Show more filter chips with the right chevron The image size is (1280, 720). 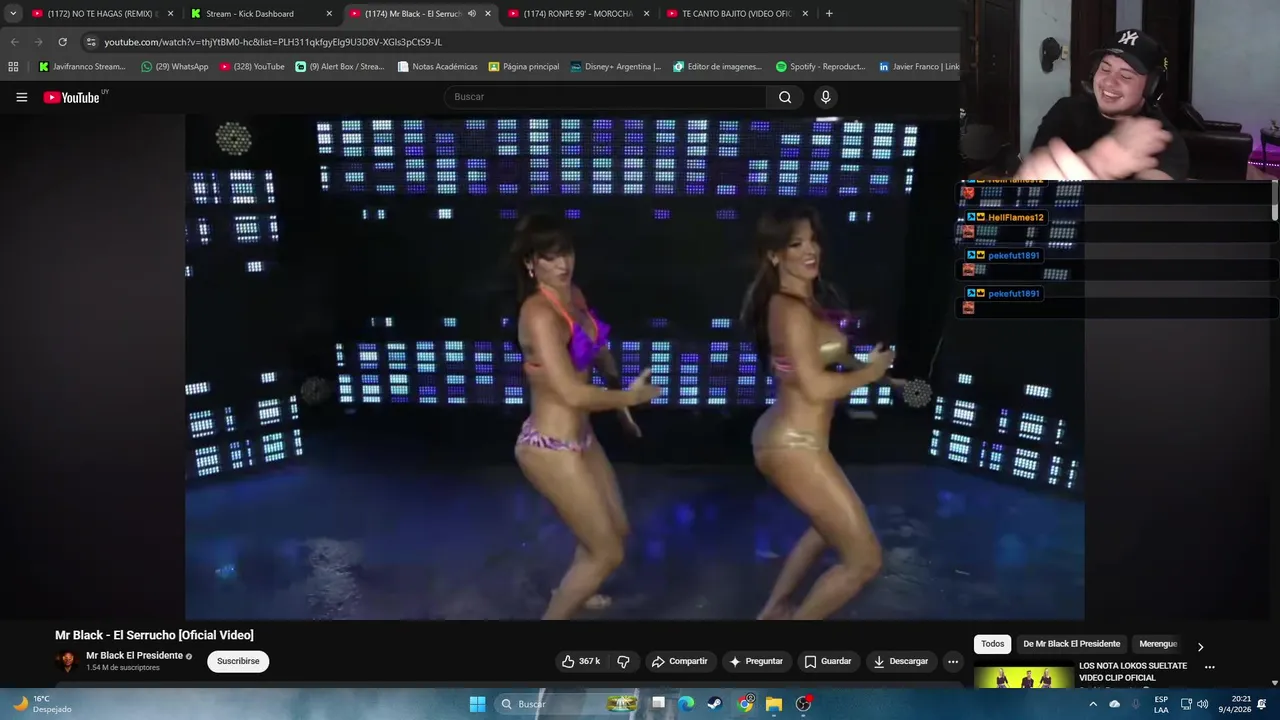tap(1200, 646)
